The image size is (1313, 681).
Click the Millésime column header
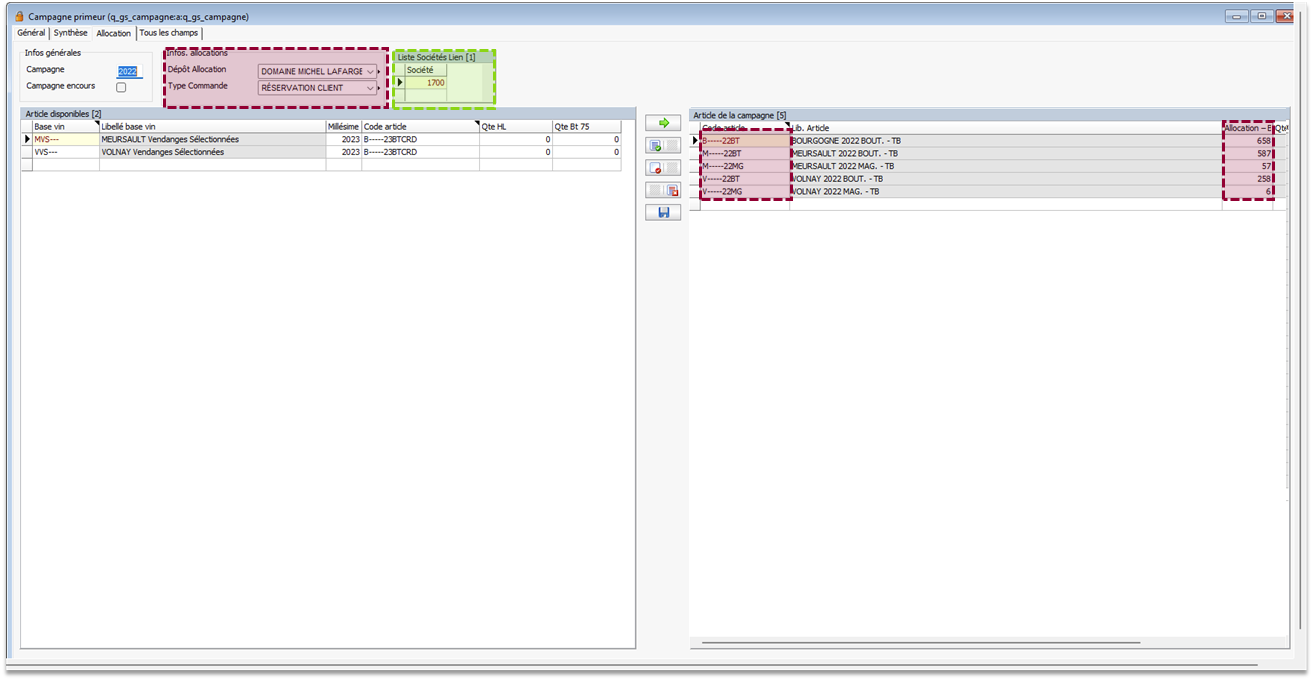click(343, 127)
